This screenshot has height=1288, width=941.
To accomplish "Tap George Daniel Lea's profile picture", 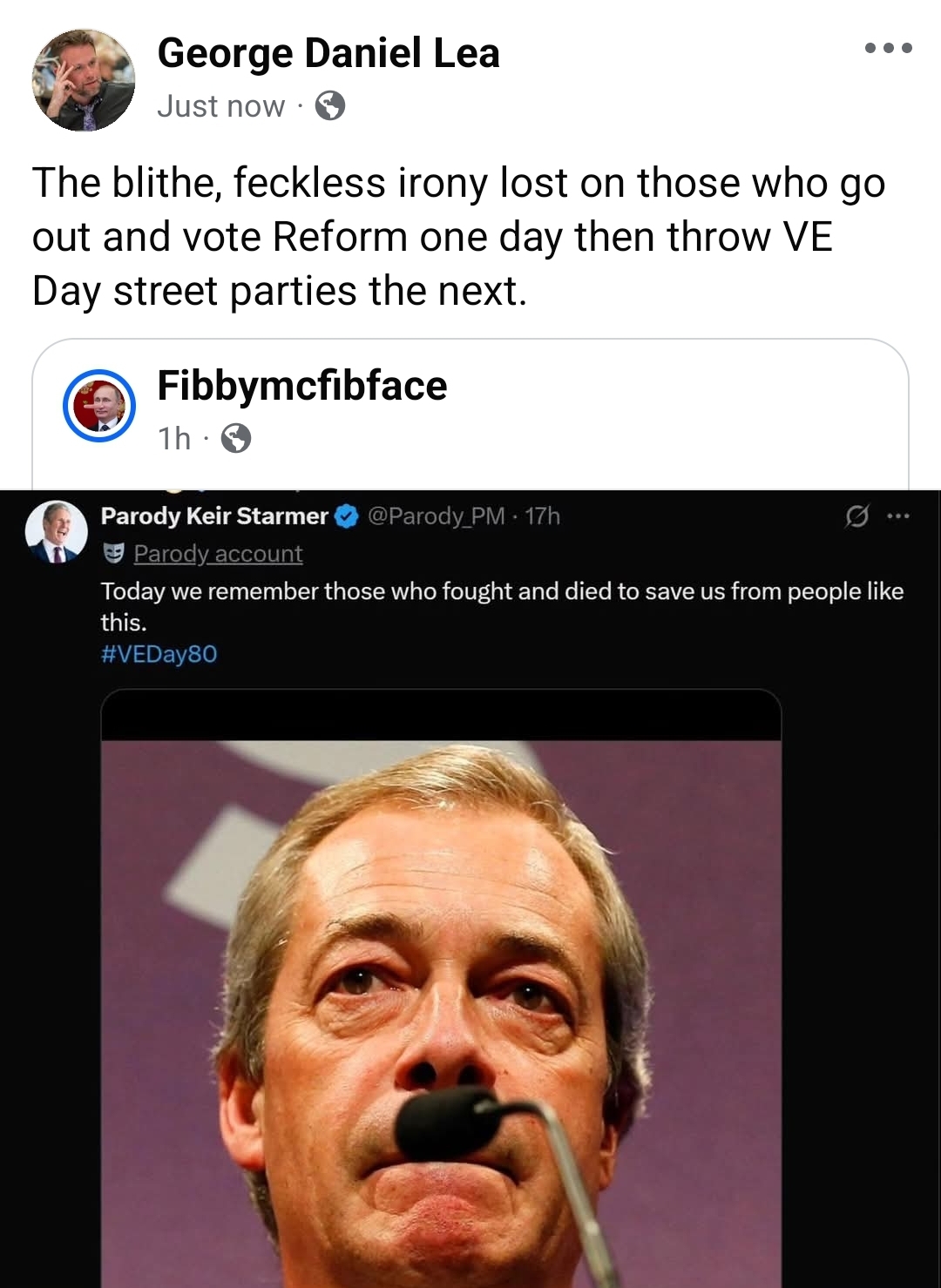I will [x=84, y=80].
